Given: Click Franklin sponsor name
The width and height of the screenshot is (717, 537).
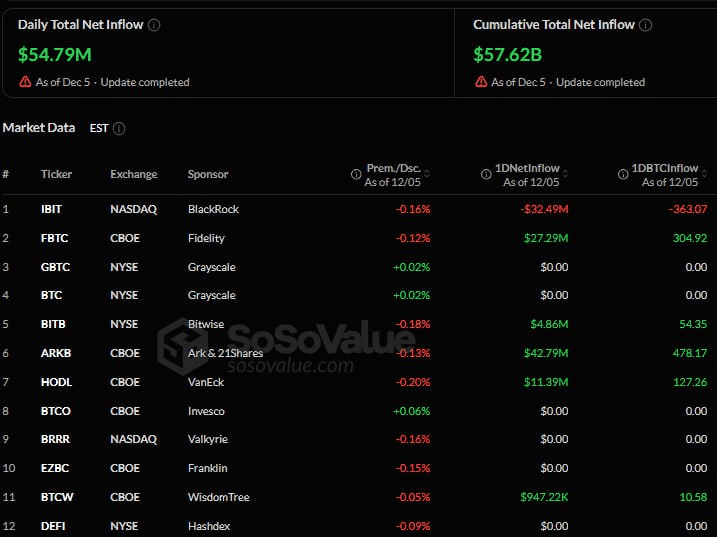Looking at the screenshot, I should 208,468.
